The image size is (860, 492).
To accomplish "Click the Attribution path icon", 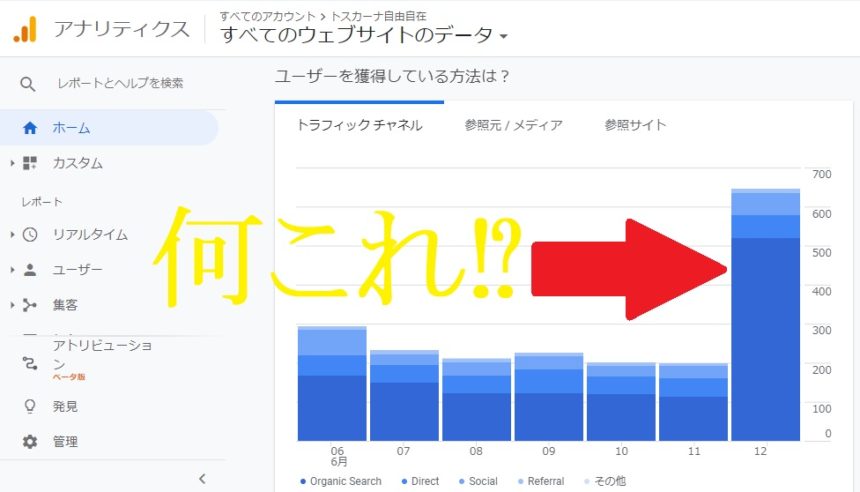I will (30, 363).
